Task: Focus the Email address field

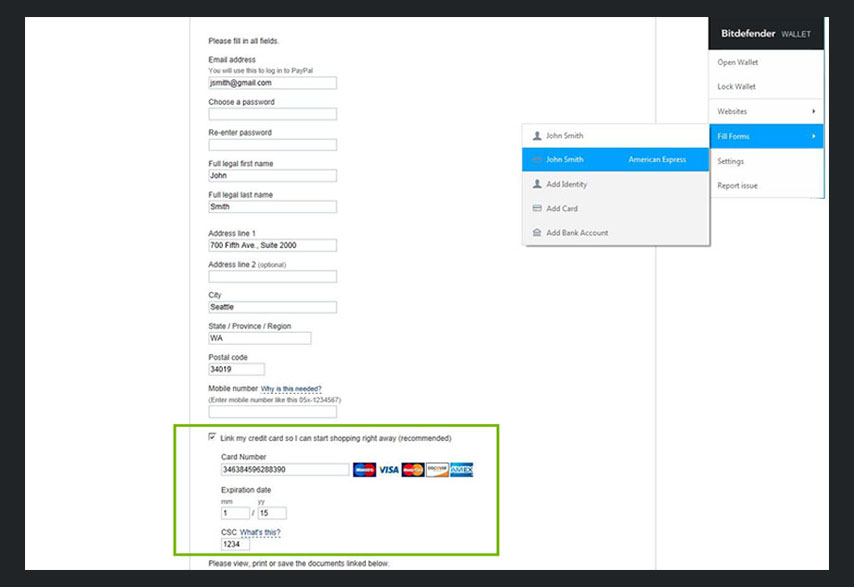Action: pos(272,83)
